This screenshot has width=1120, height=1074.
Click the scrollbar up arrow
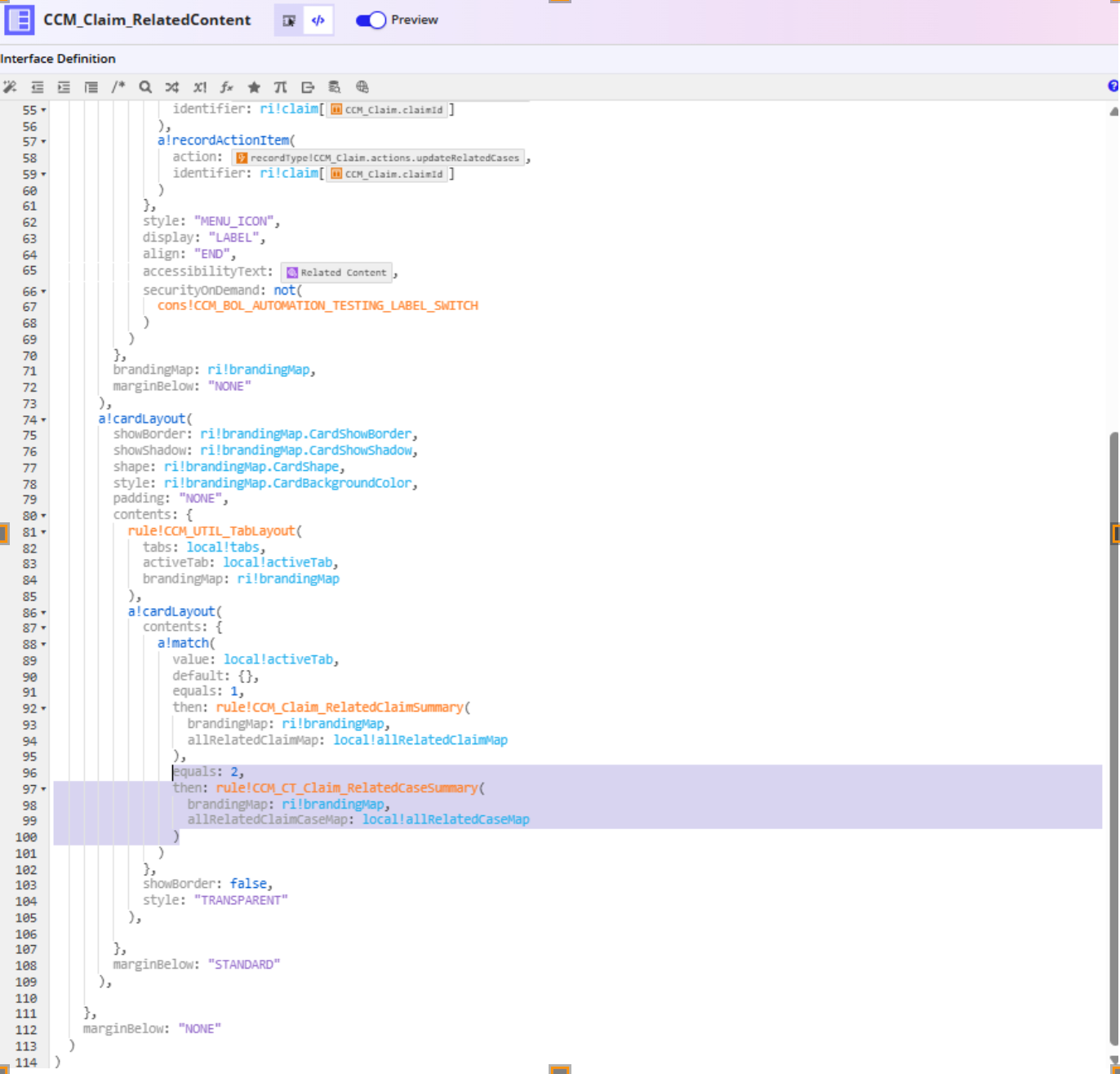coord(1114,111)
